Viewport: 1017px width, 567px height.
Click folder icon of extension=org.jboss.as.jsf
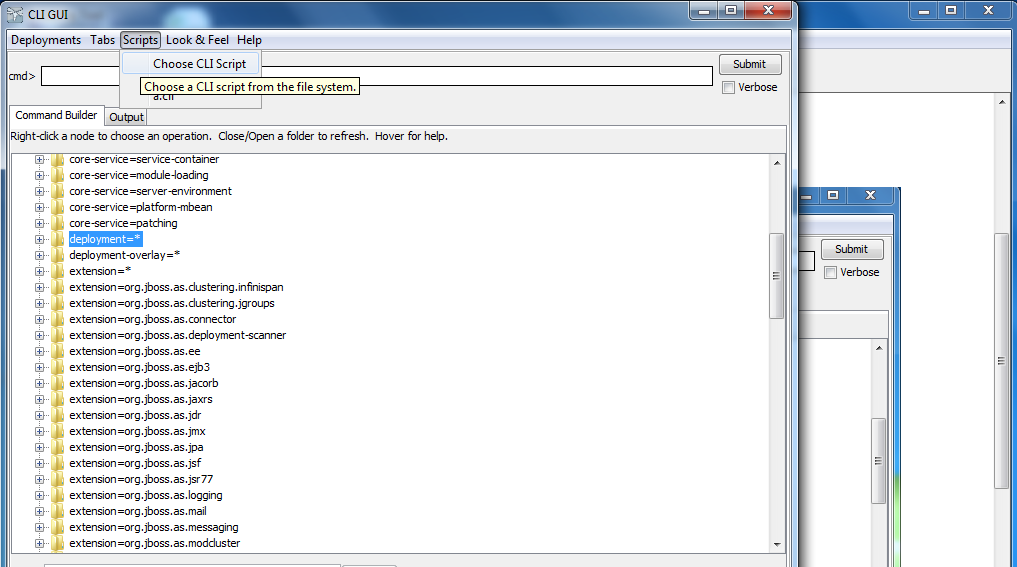58,464
